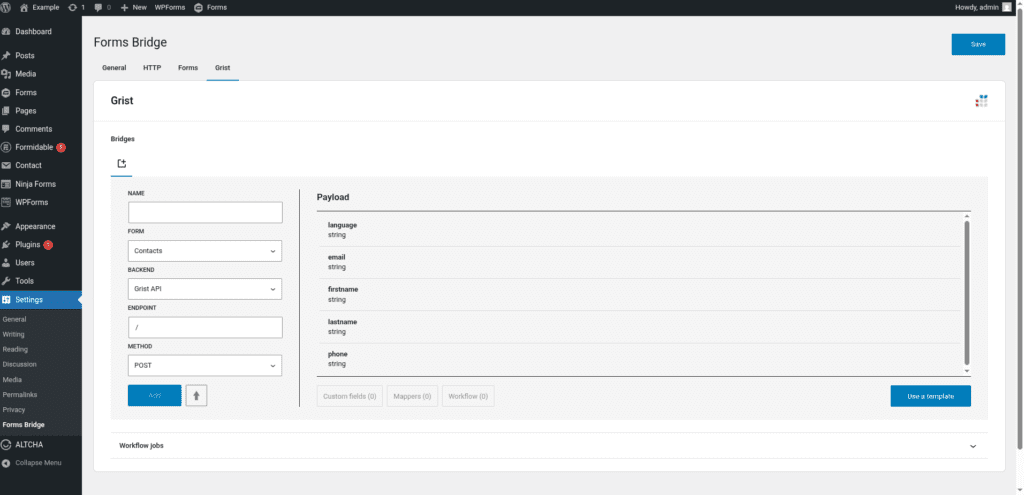Click the blue Save button
This screenshot has height=495, width=1024.
click(978, 44)
